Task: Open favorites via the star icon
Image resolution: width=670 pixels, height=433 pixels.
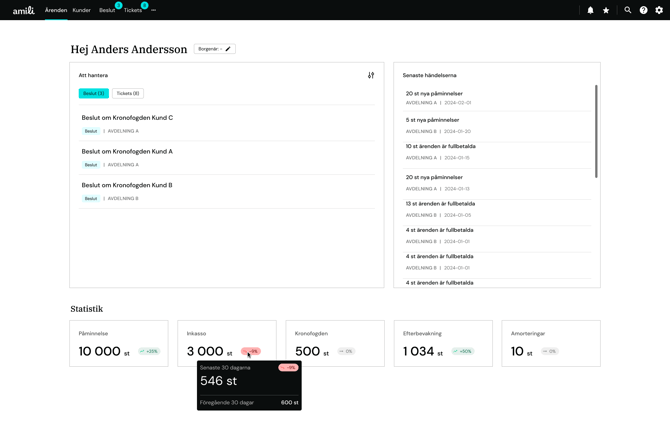Action: (606, 10)
